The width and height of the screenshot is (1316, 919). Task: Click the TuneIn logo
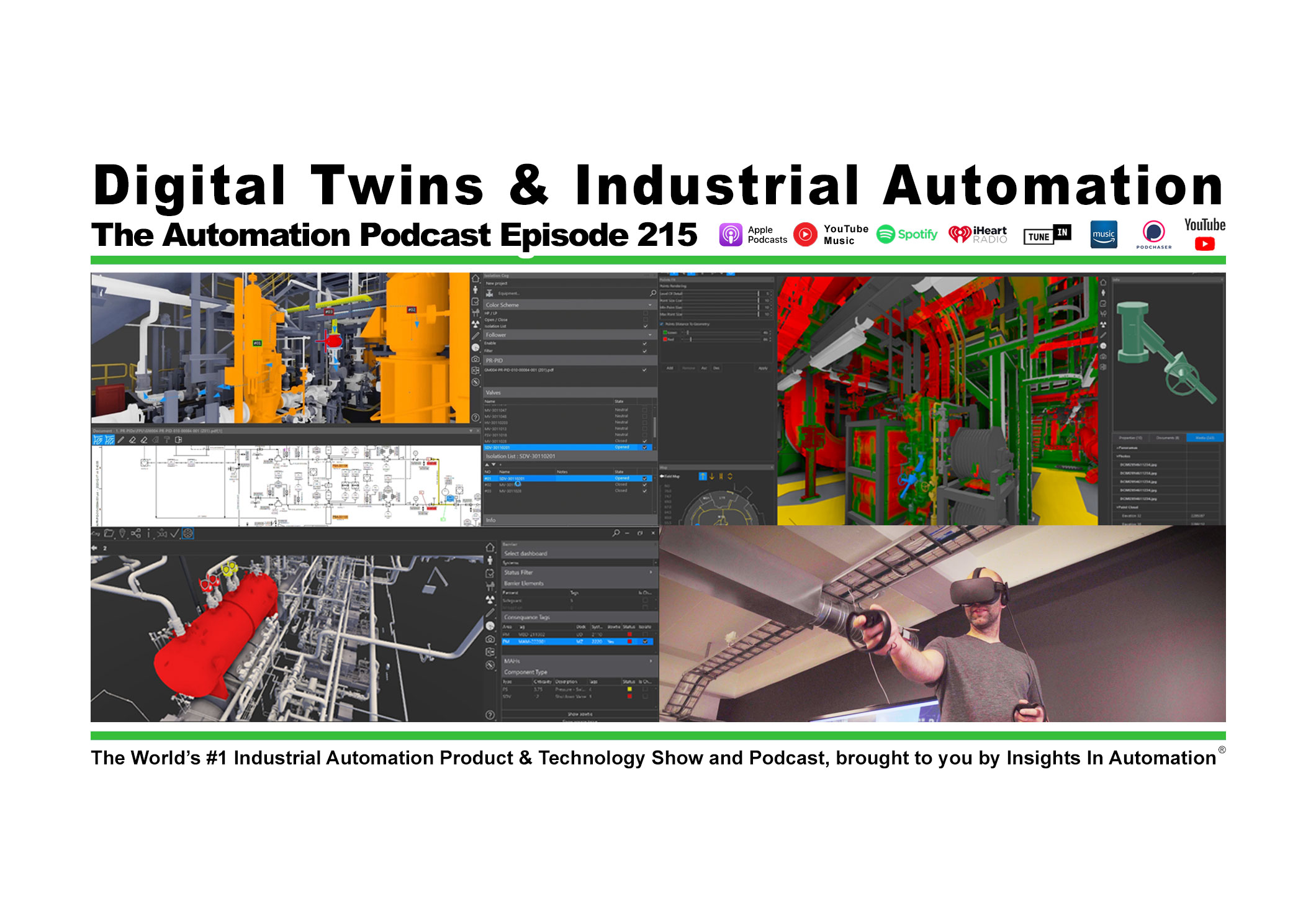click(1047, 235)
